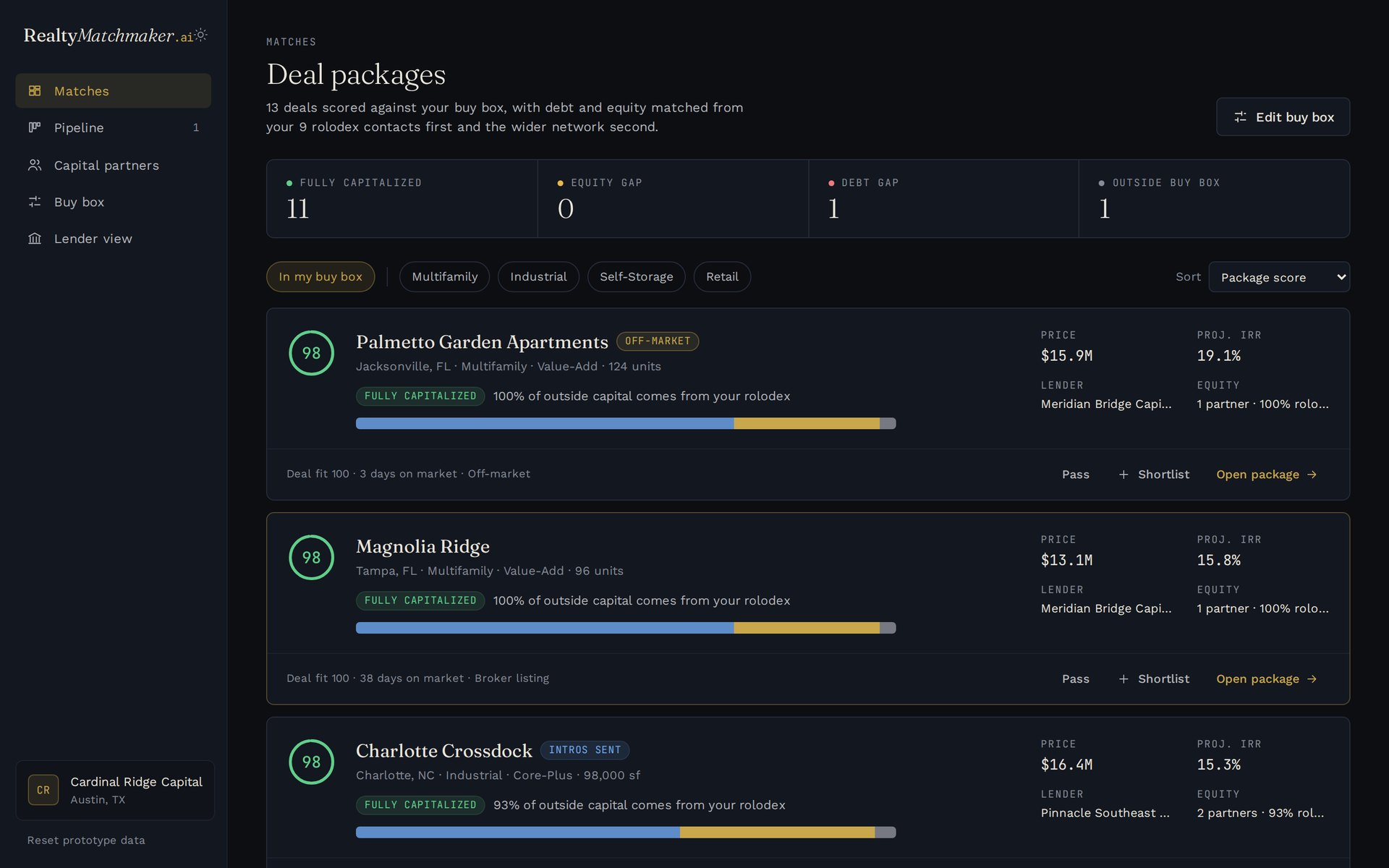Click Charlotte Crossdock equity partners text

point(1260,813)
